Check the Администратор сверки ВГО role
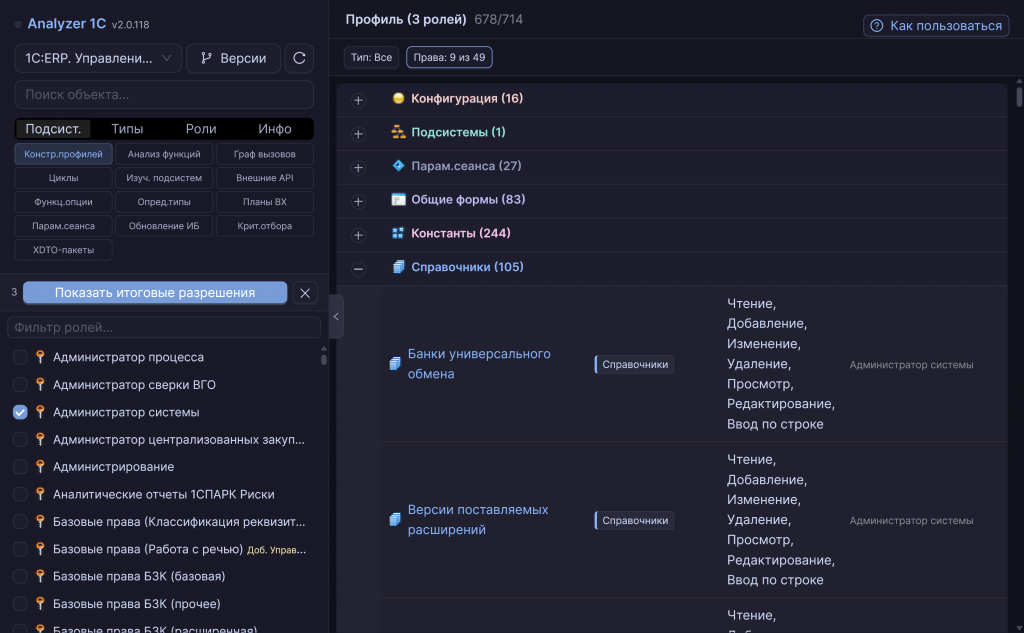 (x=20, y=385)
